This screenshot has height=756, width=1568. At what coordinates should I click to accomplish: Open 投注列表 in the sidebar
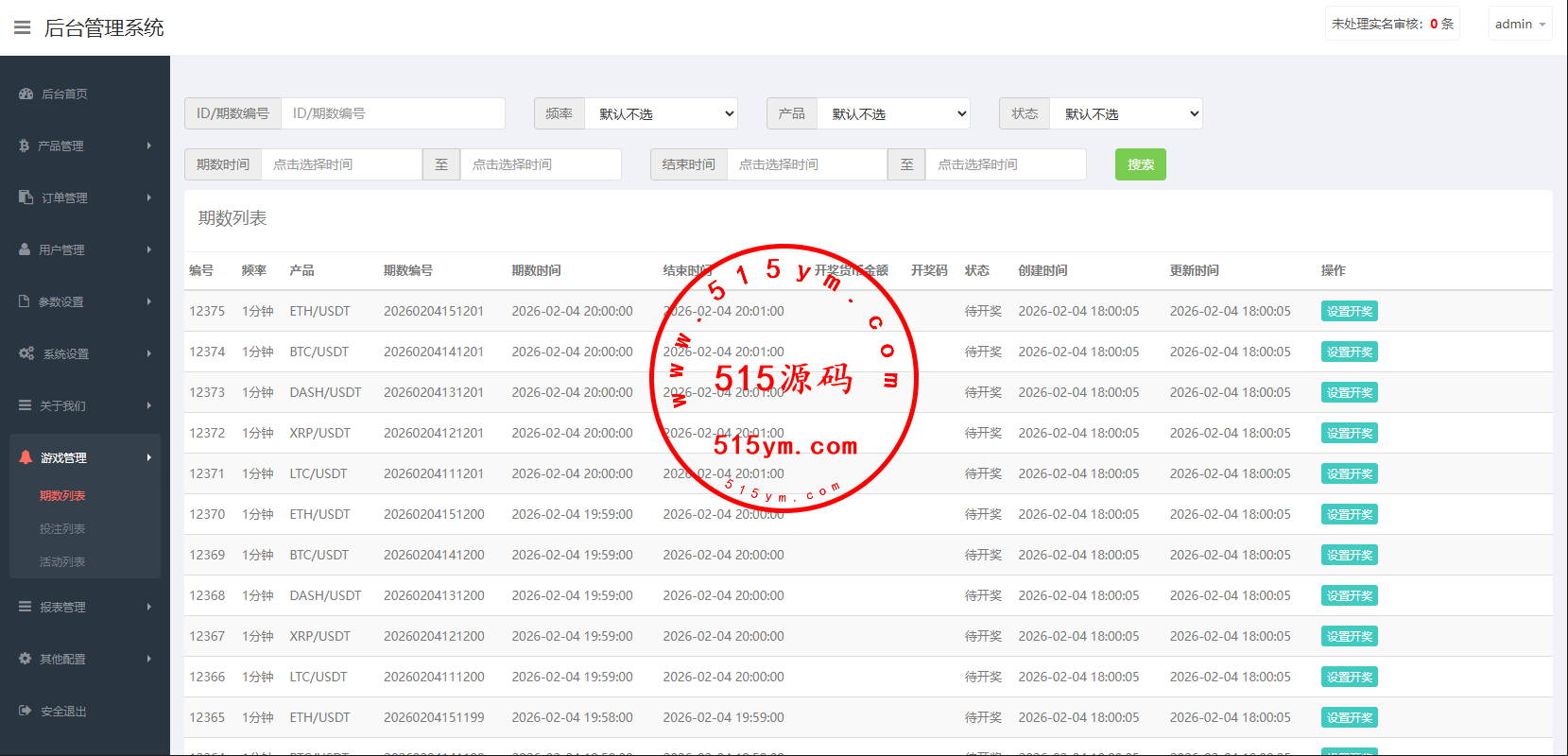click(62, 528)
